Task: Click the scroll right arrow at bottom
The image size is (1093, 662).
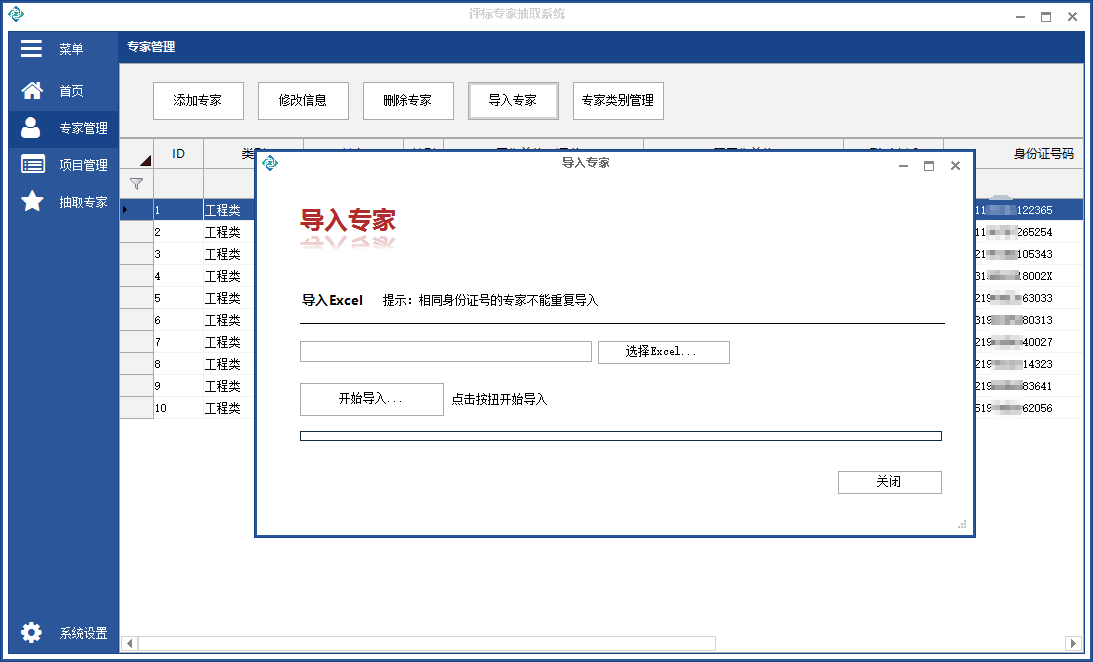Action: click(1073, 643)
